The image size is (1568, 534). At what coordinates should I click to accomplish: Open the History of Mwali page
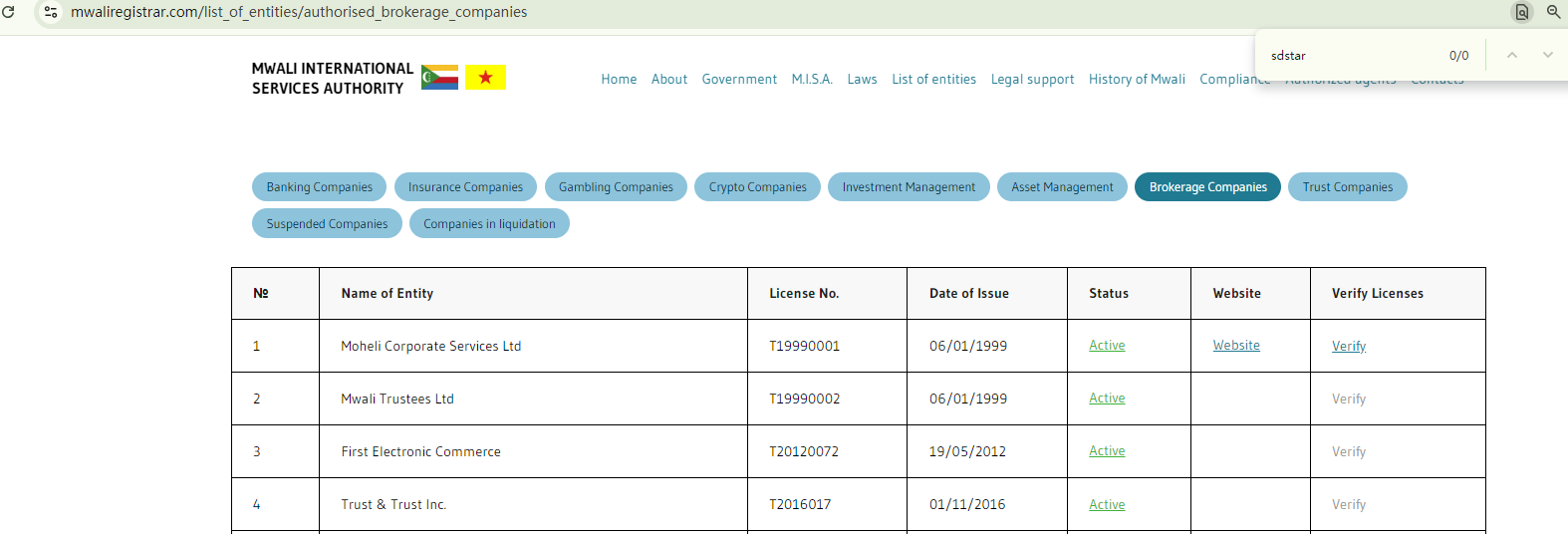tap(1137, 80)
